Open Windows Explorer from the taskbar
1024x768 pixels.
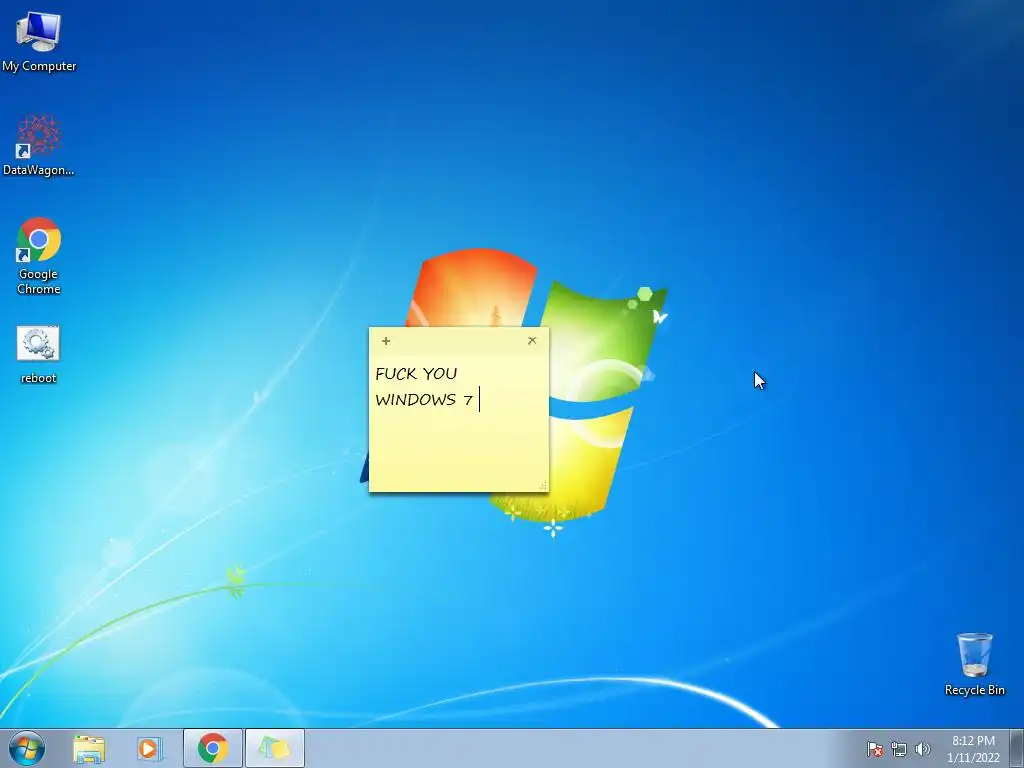tap(89, 749)
